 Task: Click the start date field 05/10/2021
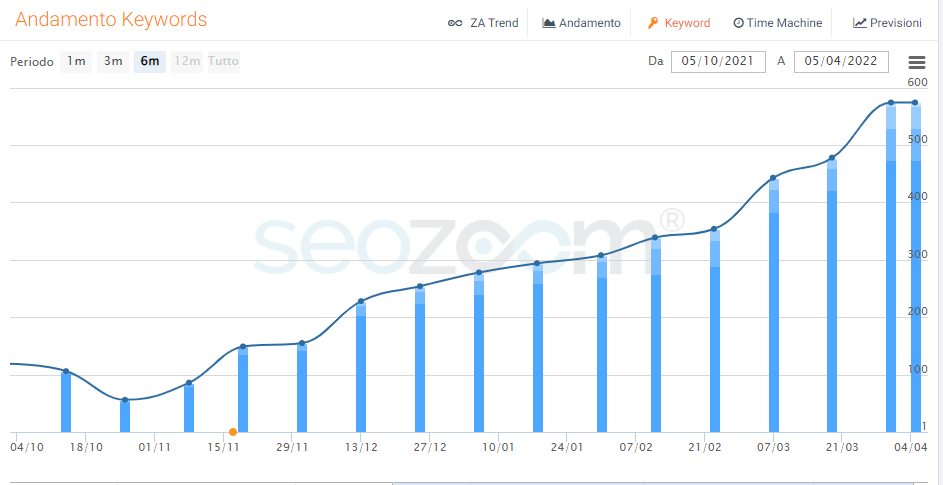(x=718, y=62)
